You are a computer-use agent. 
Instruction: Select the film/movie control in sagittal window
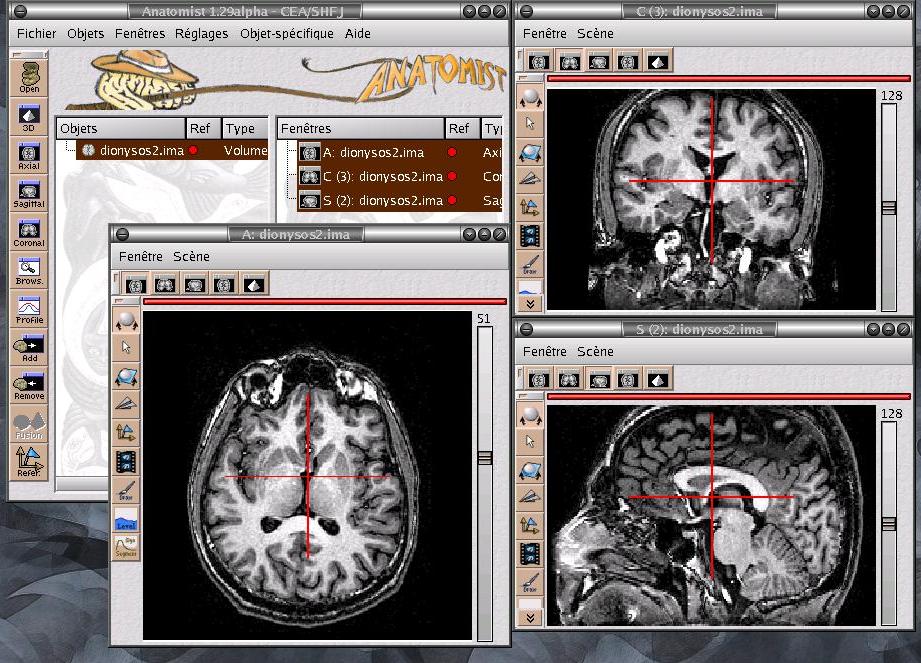point(530,553)
